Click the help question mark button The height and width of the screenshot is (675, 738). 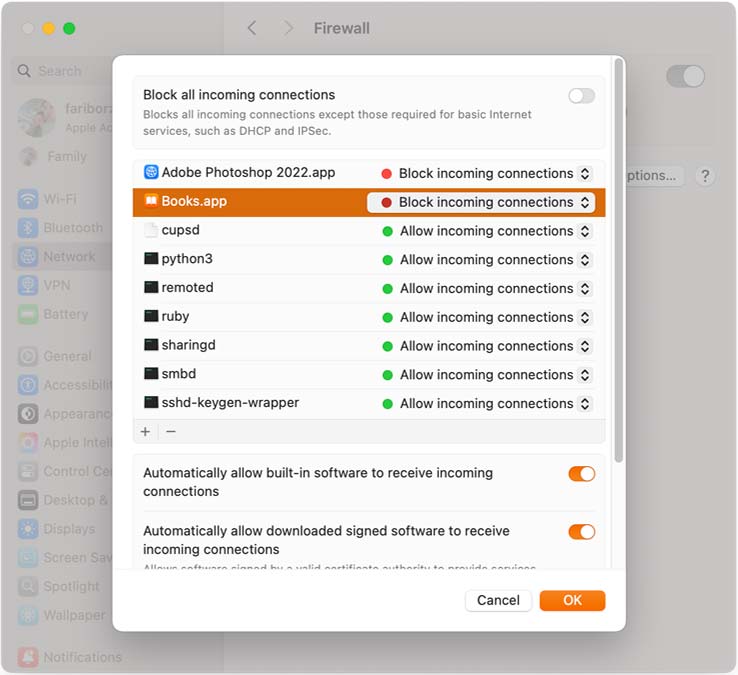705,176
